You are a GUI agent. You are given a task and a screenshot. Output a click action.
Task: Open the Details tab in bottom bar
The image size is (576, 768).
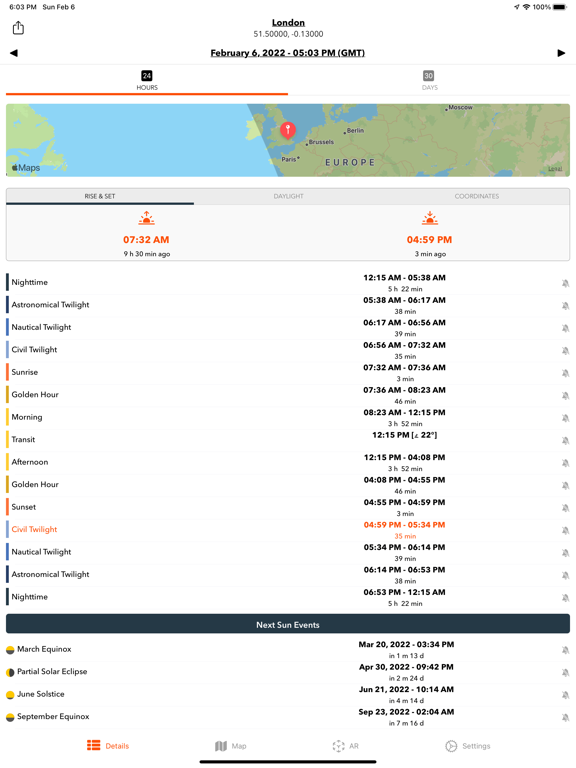[x=108, y=745]
